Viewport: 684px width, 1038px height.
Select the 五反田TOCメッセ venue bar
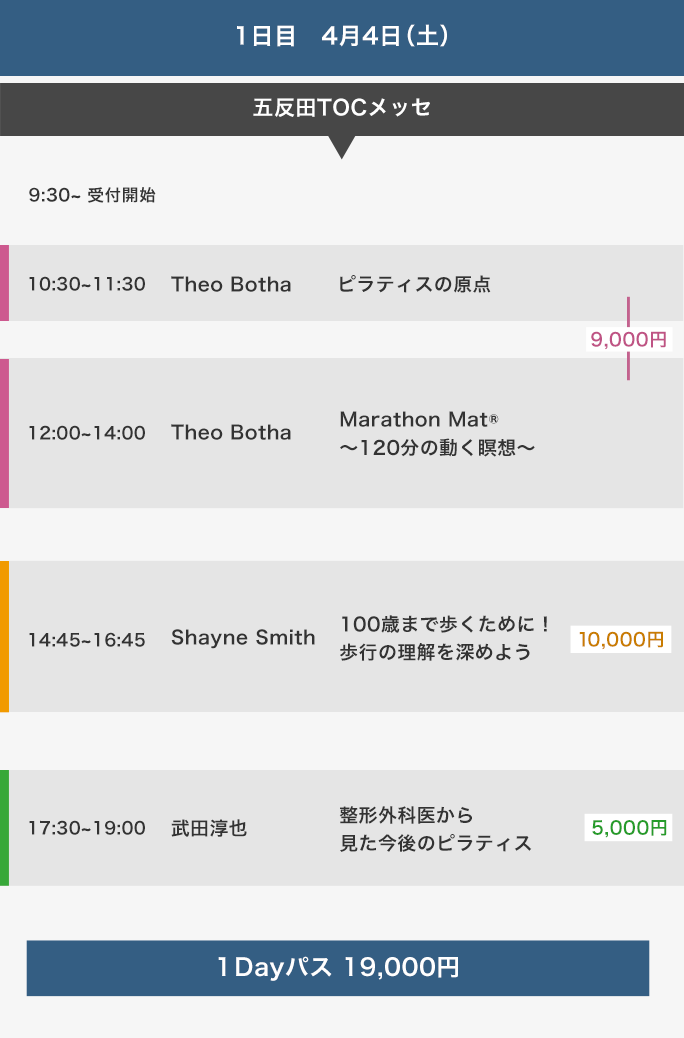[x=342, y=108]
